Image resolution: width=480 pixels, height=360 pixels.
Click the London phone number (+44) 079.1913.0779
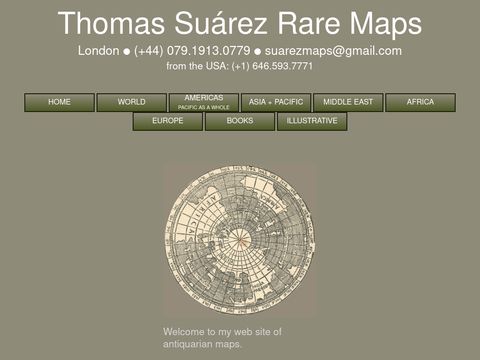[192, 51]
